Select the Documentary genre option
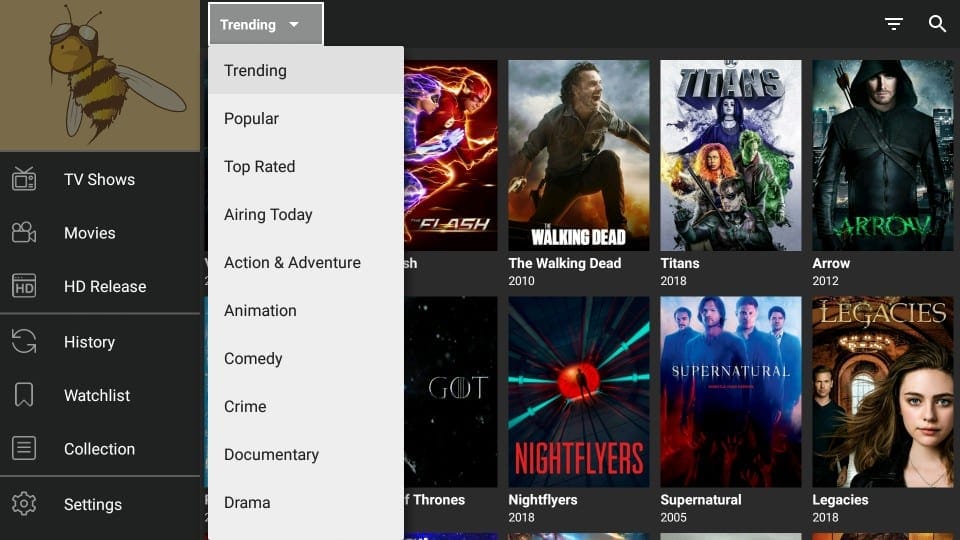960x540 pixels. click(306, 454)
